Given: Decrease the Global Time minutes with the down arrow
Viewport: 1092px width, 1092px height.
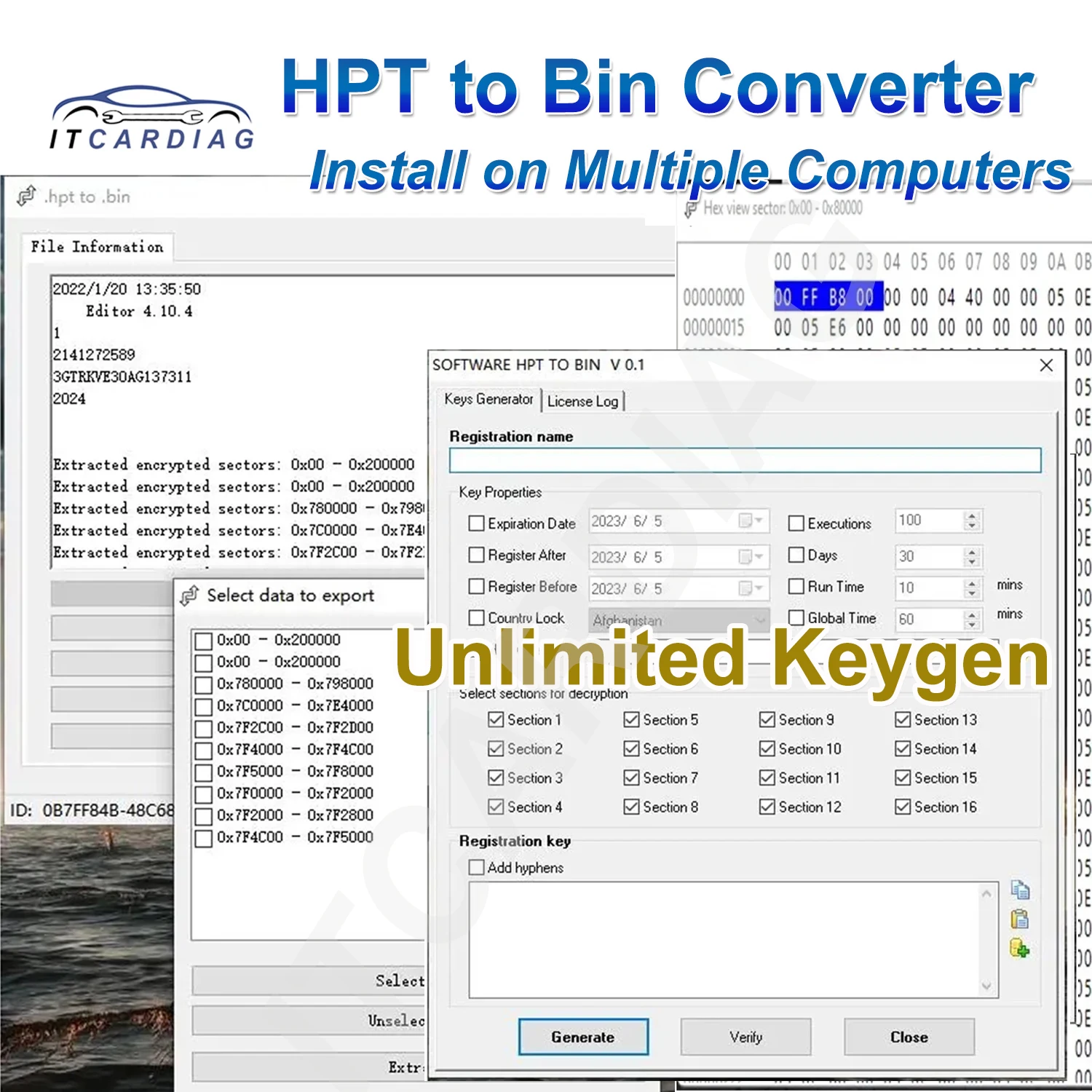Looking at the screenshot, I should coord(972,625).
